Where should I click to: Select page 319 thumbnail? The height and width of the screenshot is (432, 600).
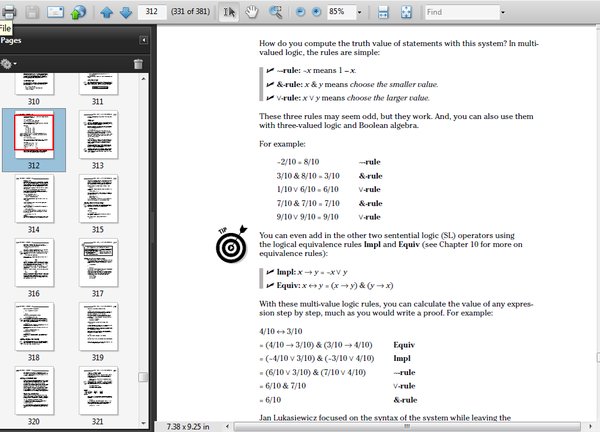[x=98, y=326]
